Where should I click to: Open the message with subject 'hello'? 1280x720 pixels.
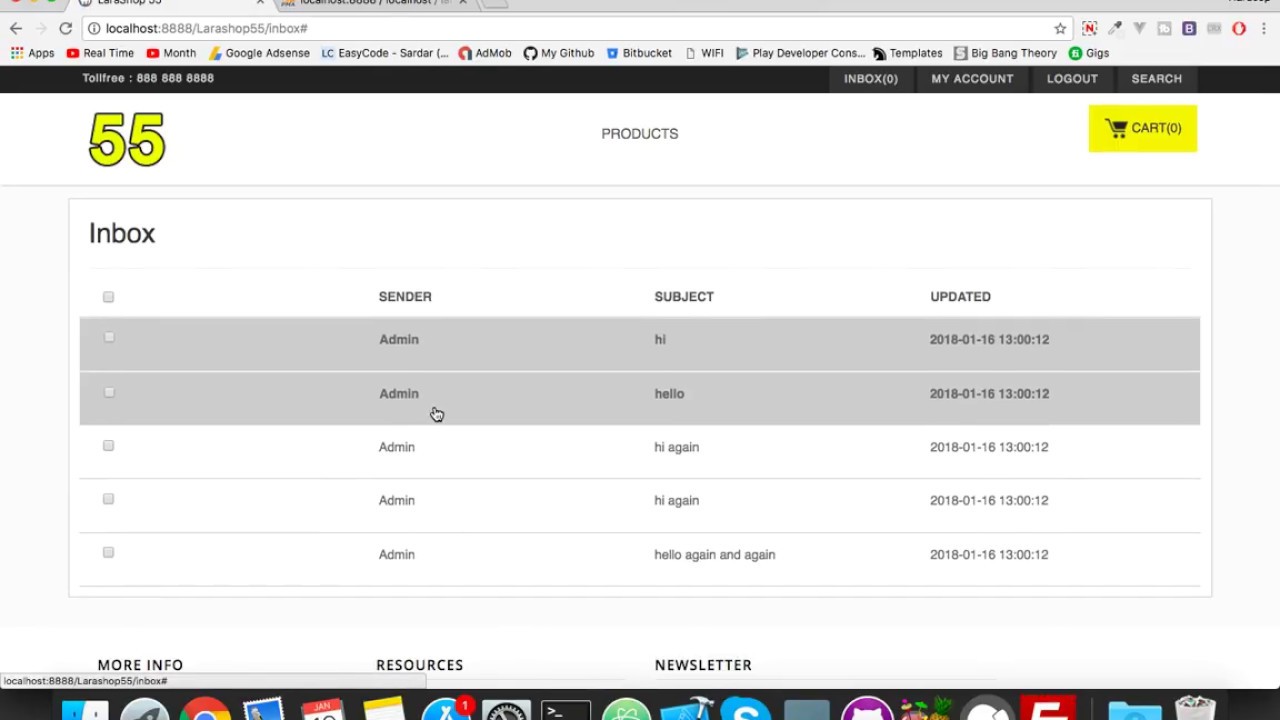640,398
